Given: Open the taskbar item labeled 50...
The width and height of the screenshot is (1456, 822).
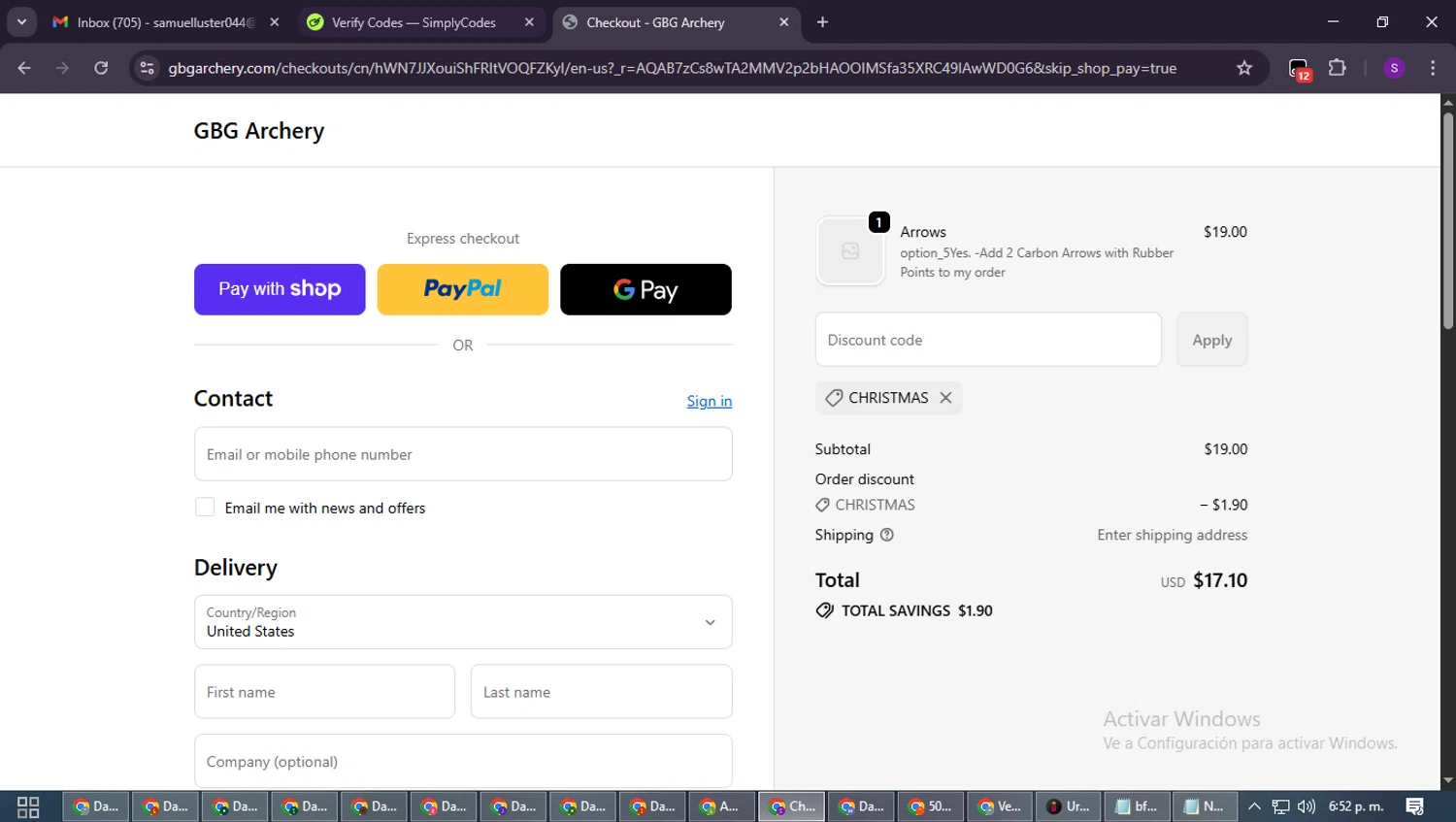Looking at the screenshot, I should [x=931, y=806].
